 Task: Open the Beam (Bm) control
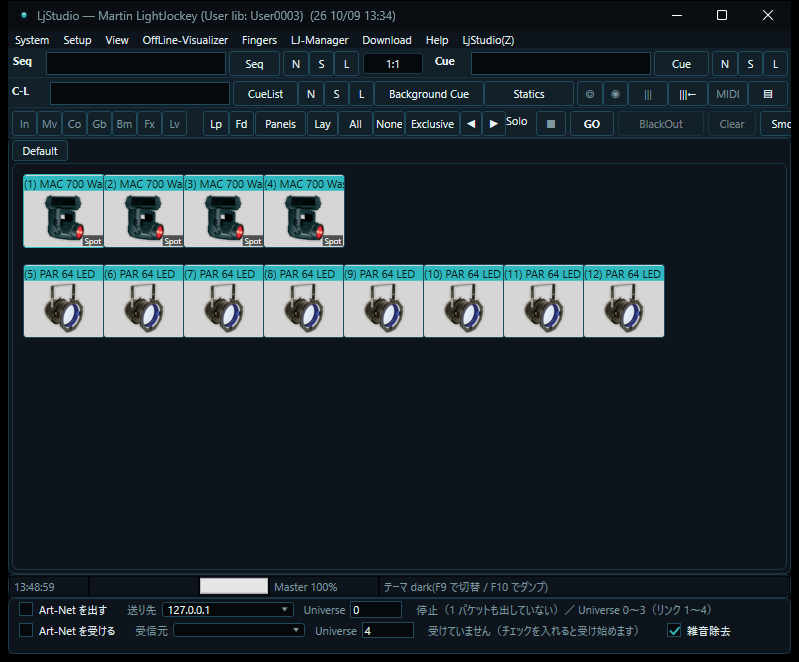[124, 124]
